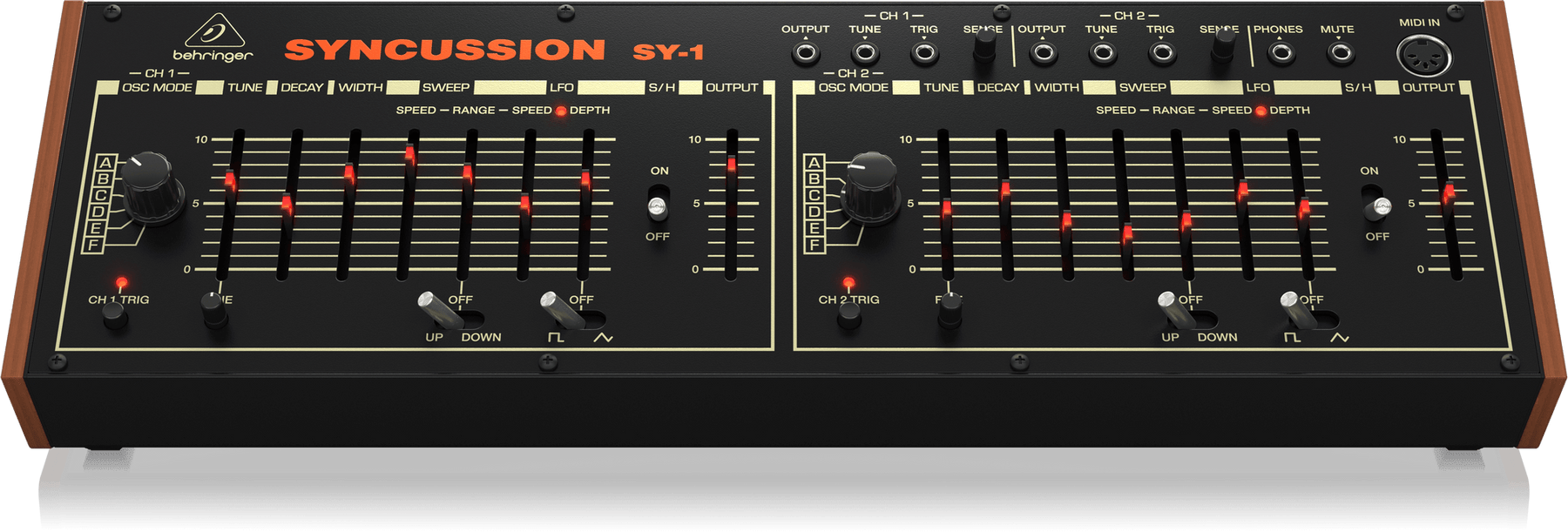Click the CH 1 LFO SPEED slider cap
Screen dimensions: 1568x532
pyautogui.click(x=524, y=205)
